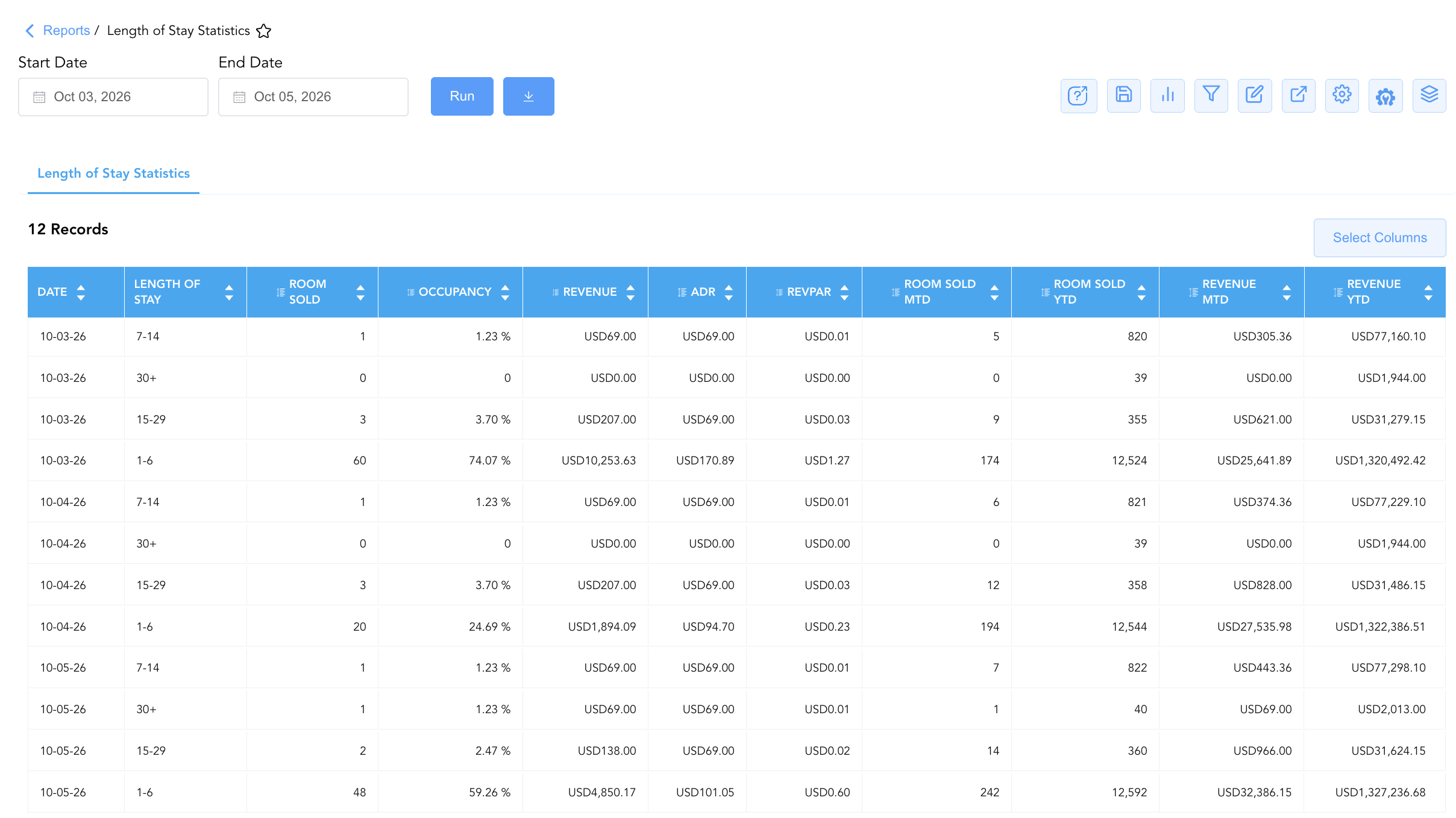Sort by the Date column arrows
This screenshot has height=818, width=1456.
coord(81,292)
